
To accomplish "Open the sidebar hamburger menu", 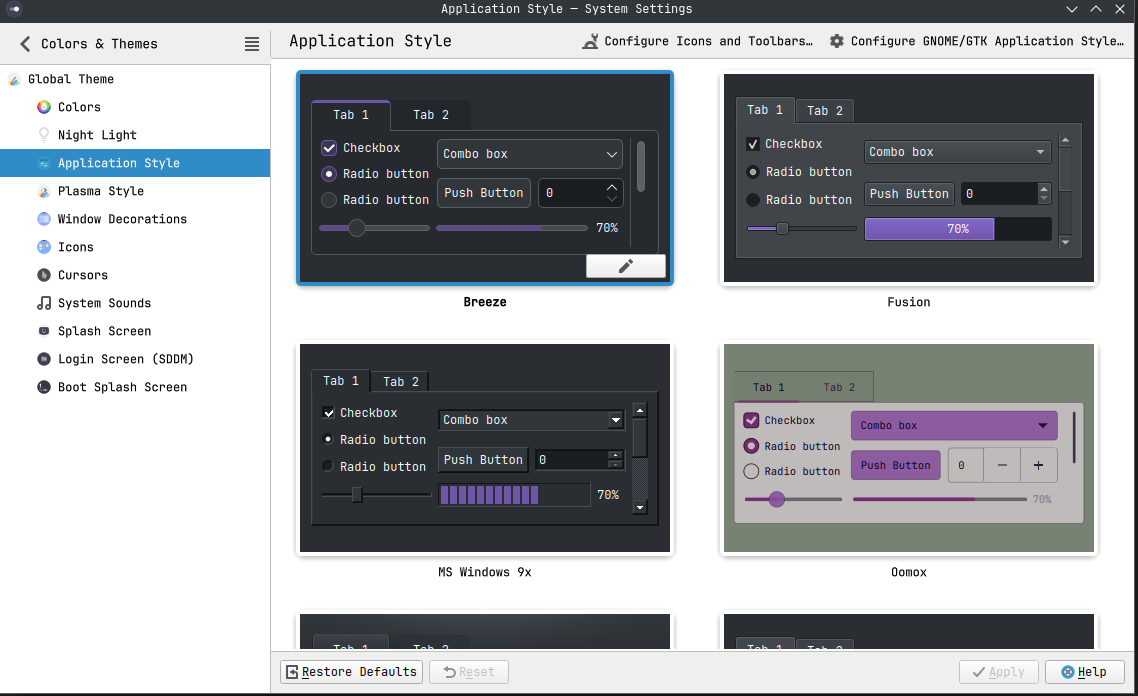I will [x=252, y=44].
